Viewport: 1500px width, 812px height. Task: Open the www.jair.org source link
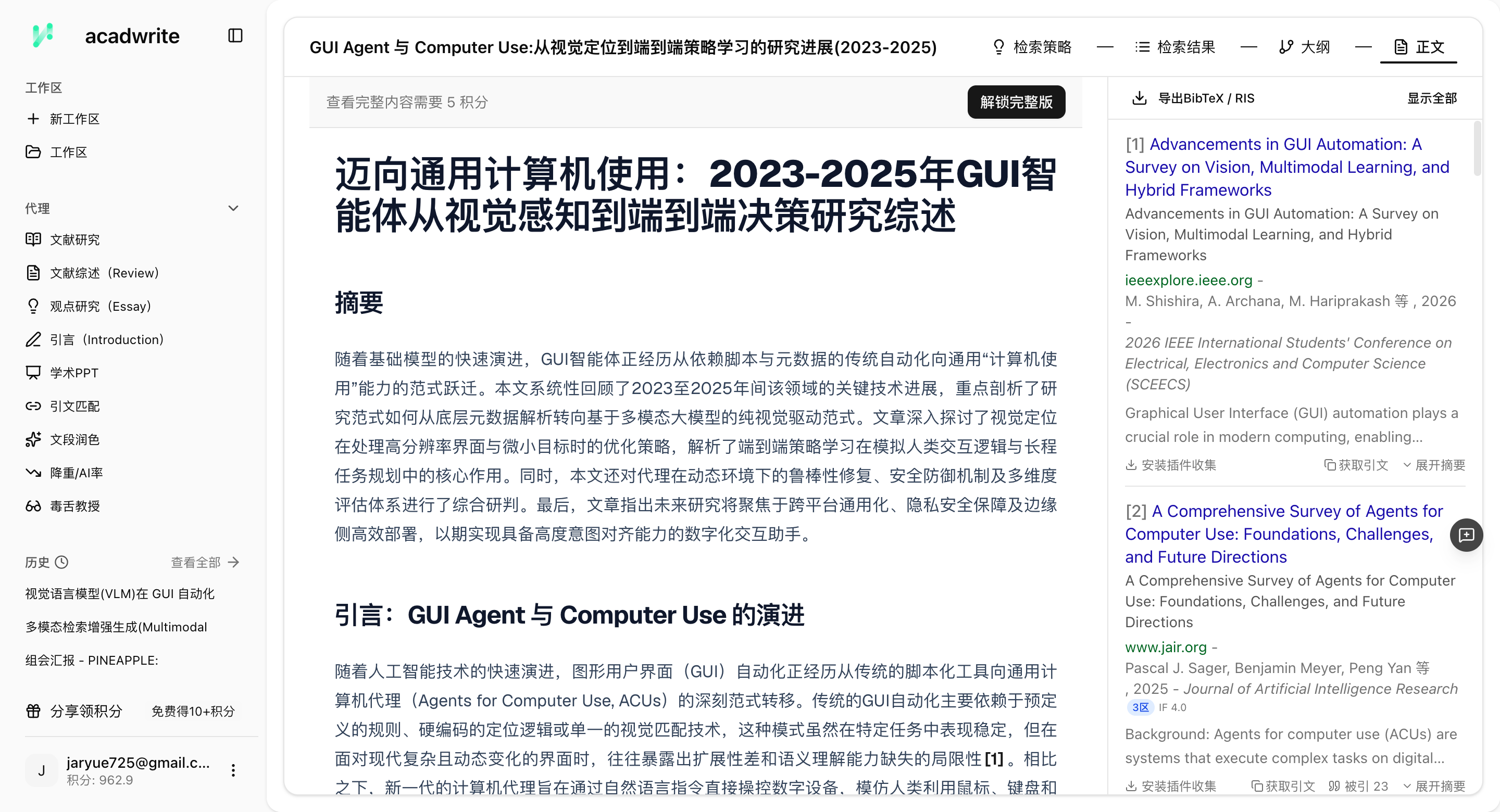[x=1166, y=646]
